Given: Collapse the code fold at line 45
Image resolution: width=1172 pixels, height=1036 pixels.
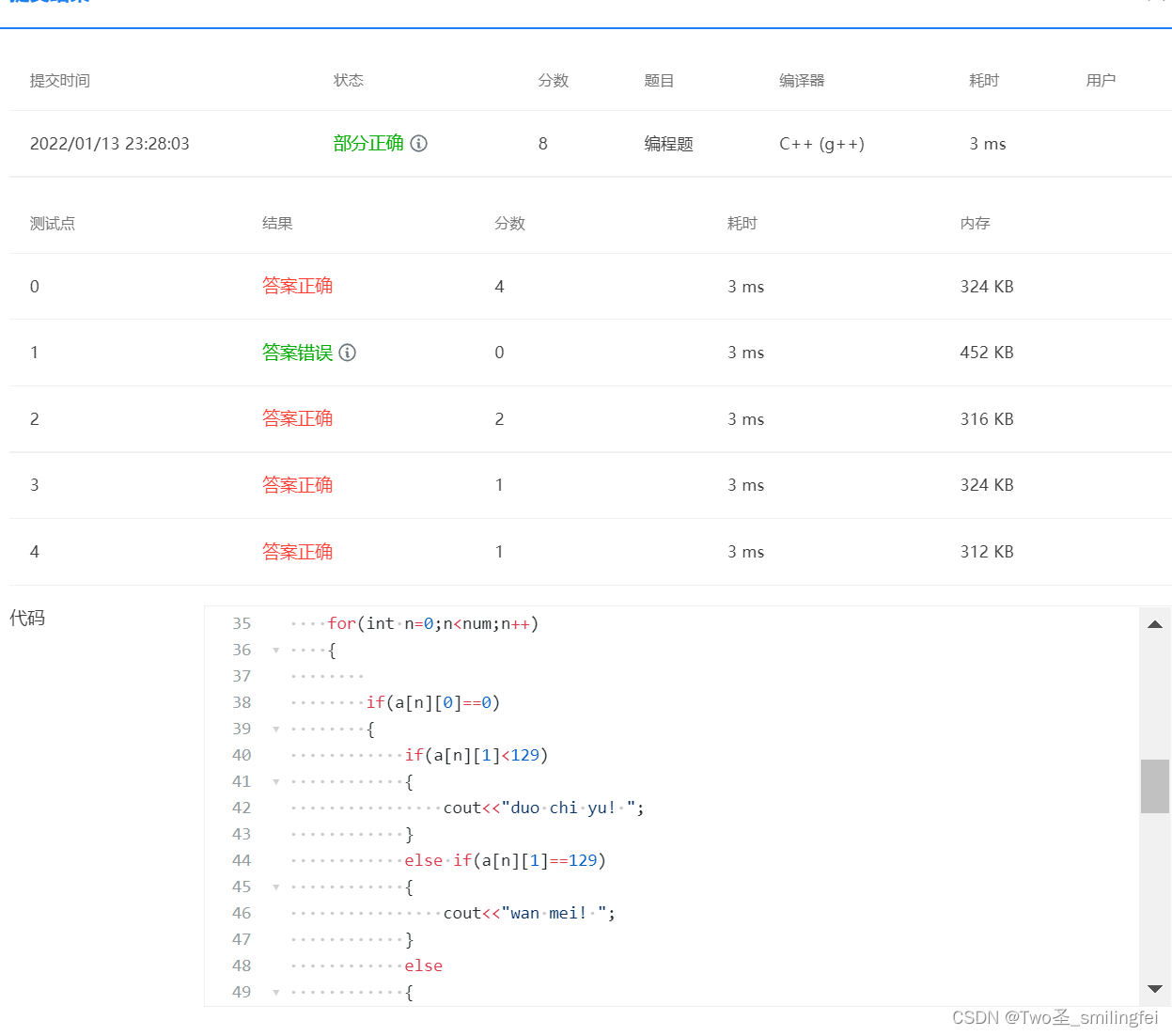Looking at the screenshot, I should tap(275, 887).
